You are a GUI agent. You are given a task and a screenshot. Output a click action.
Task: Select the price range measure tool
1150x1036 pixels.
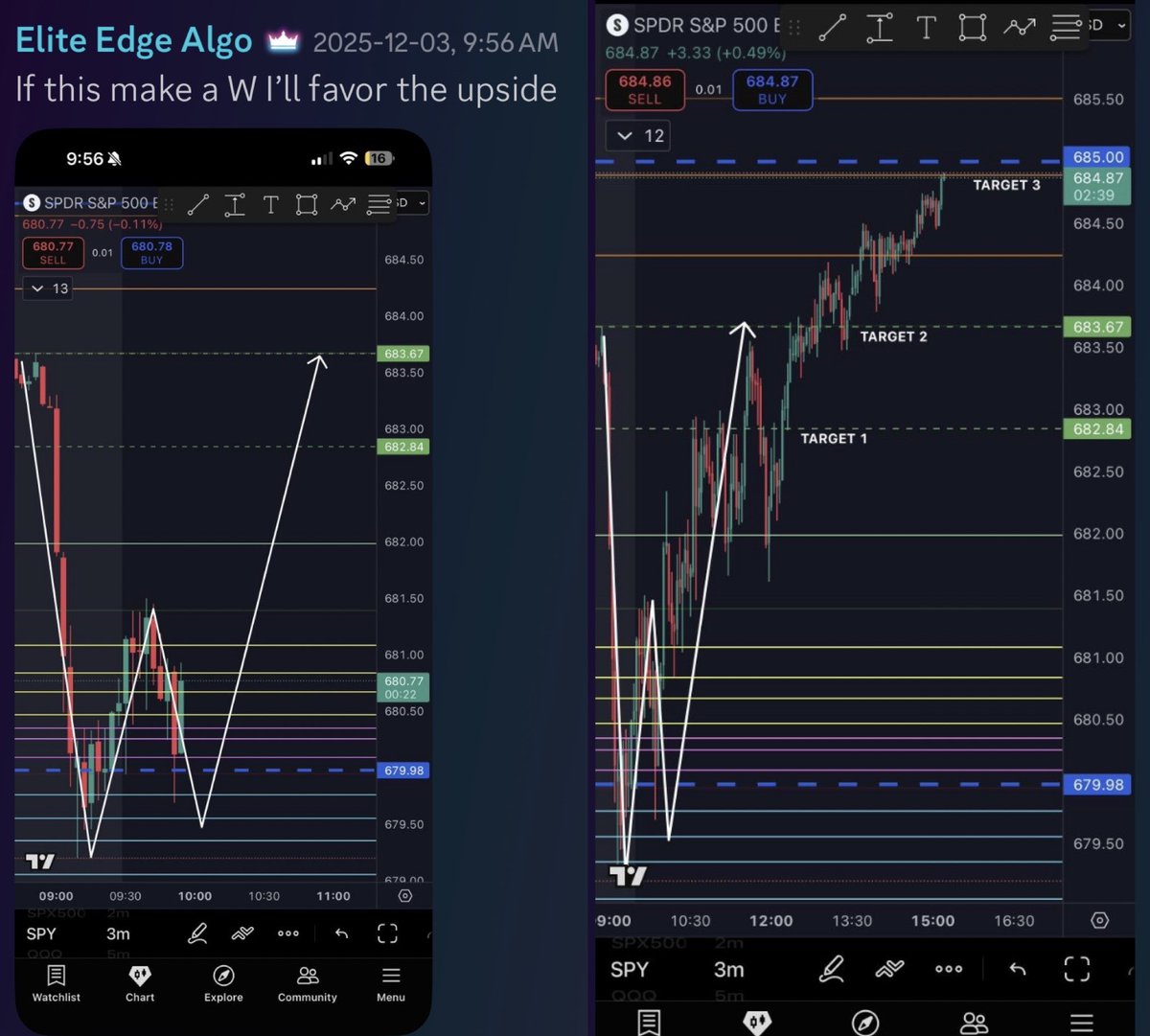[878, 28]
